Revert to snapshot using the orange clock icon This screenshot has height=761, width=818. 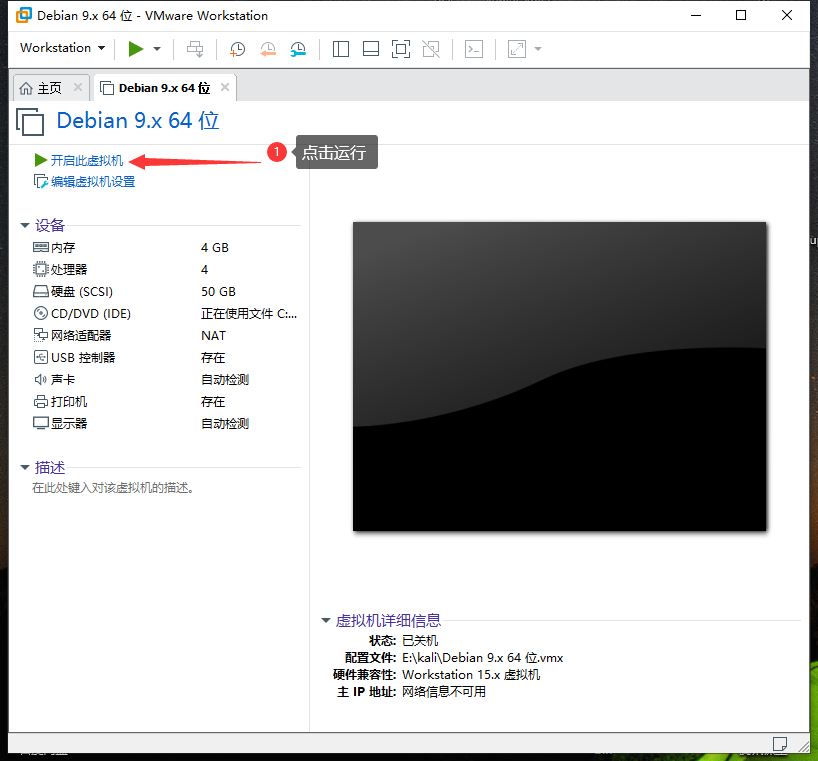coord(268,49)
